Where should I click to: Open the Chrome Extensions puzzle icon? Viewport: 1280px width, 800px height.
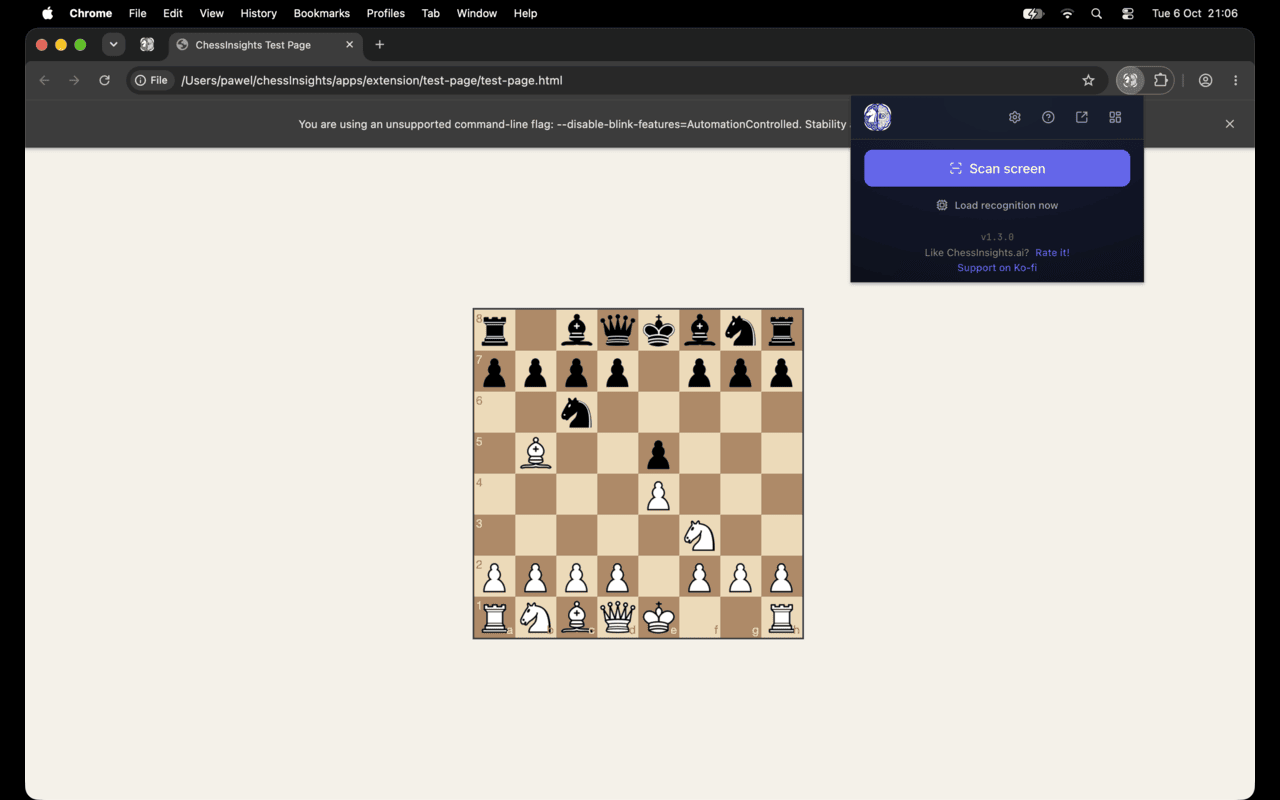1161,80
